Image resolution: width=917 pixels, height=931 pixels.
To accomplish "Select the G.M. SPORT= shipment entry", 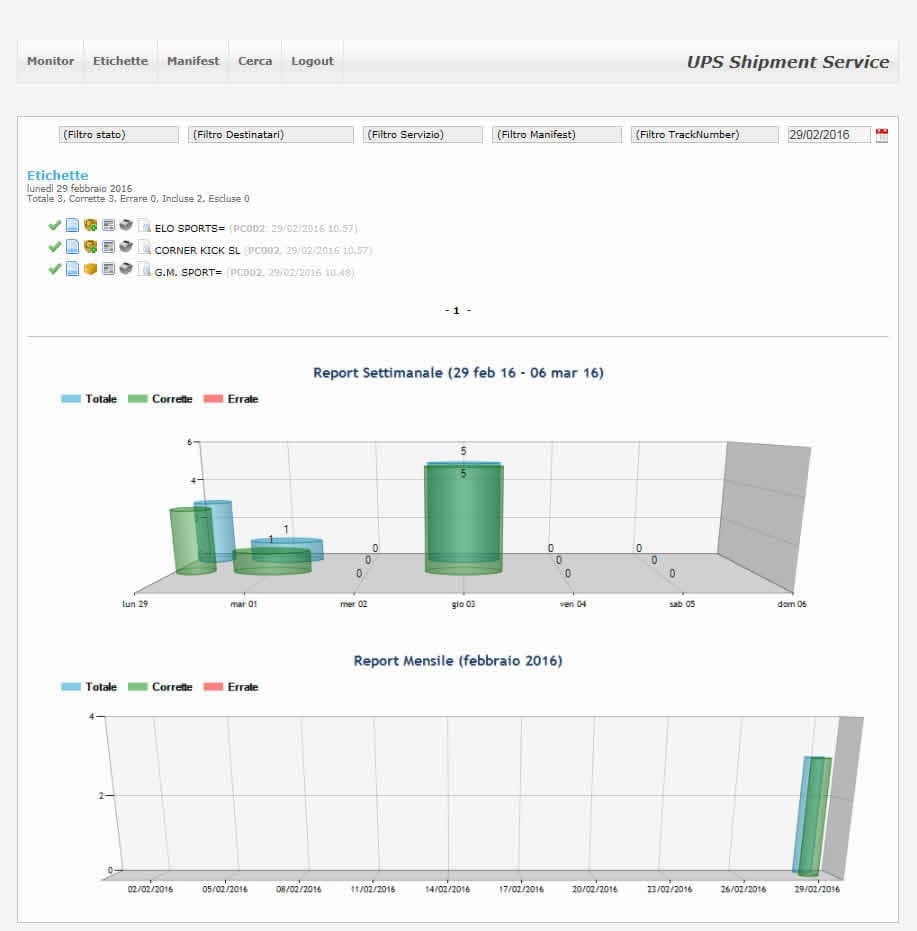I will [x=188, y=273].
